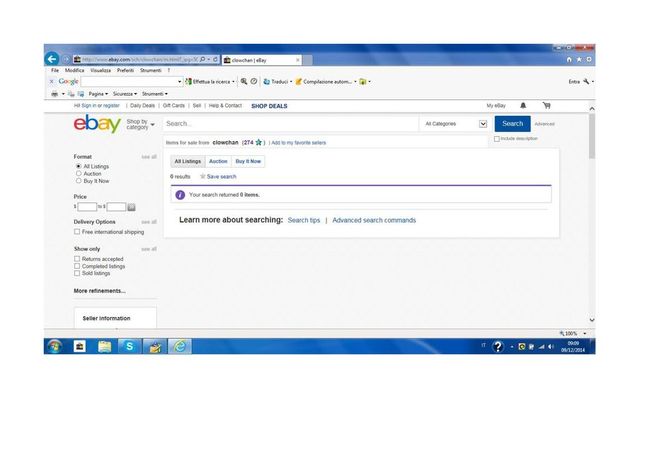Tick the Include description checkbox
This screenshot has height=460, width=650.
498,139
